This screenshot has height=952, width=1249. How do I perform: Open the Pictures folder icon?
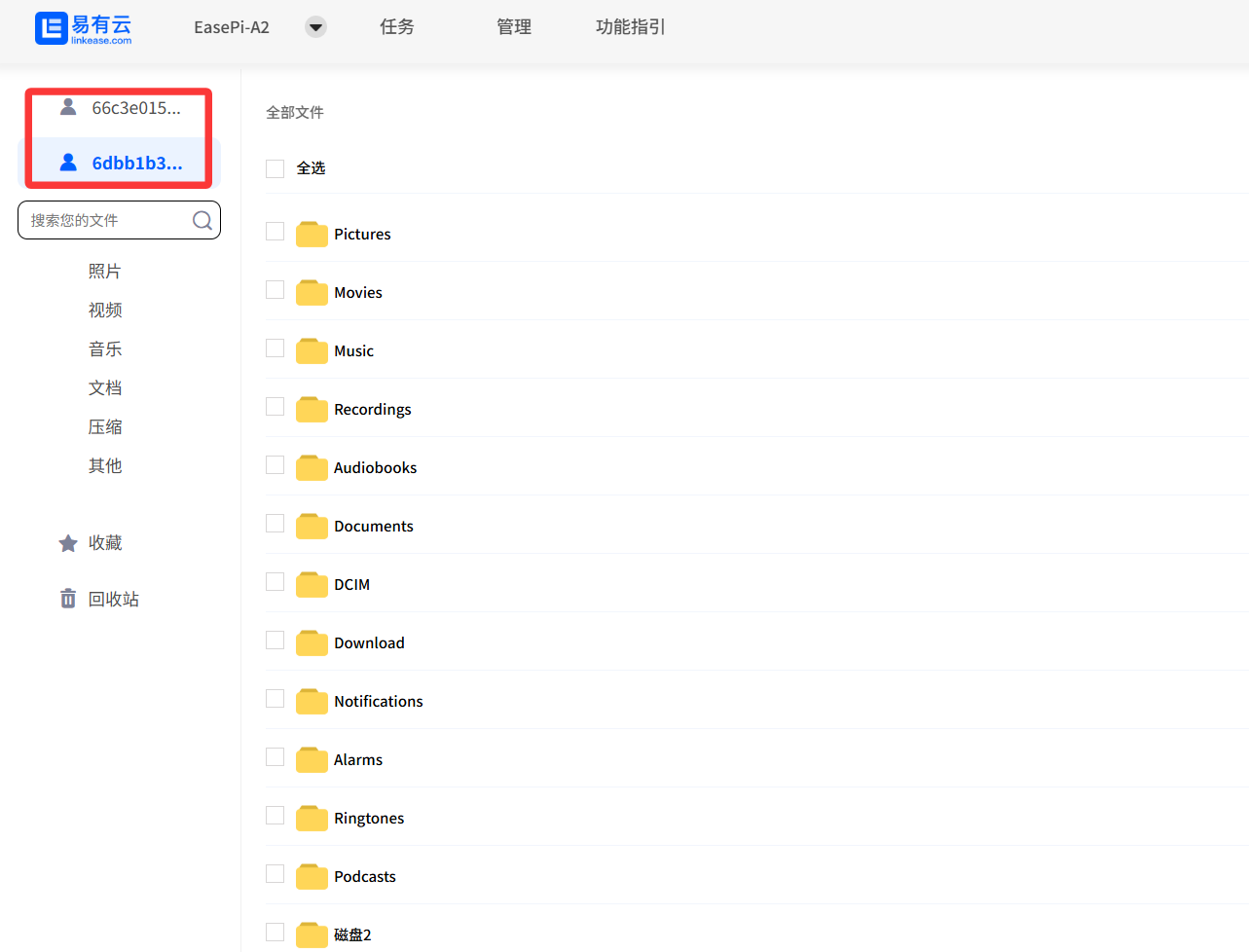312,235
